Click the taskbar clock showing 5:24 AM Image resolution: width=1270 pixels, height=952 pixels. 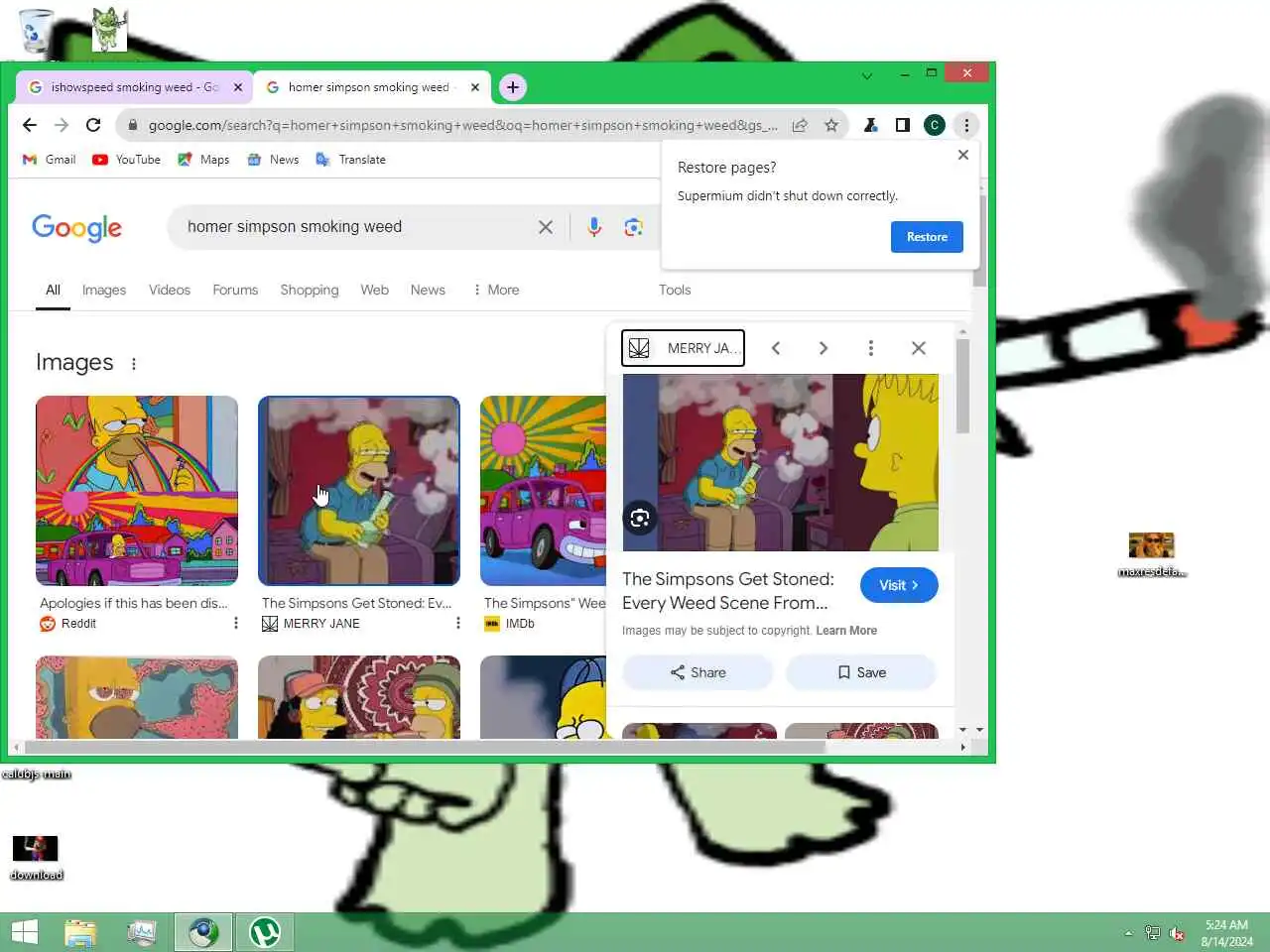point(1226,933)
